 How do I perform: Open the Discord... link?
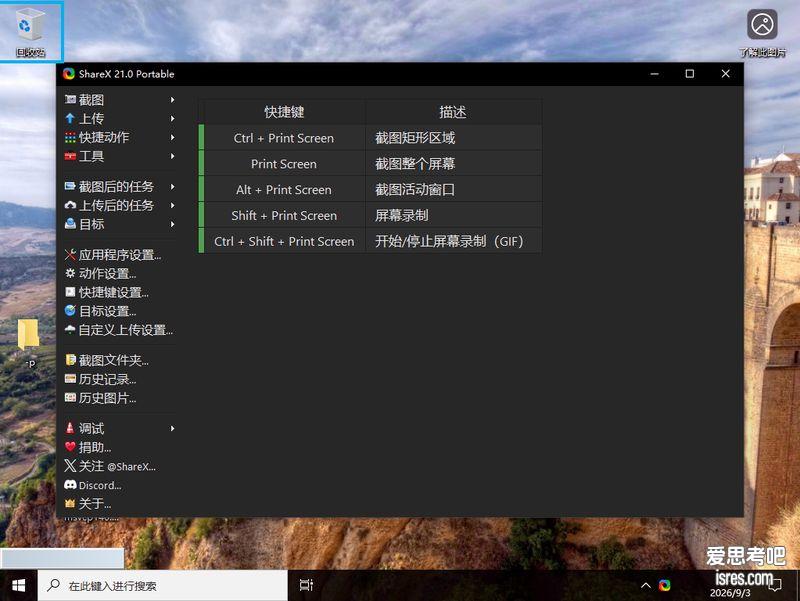pos(120,485)
